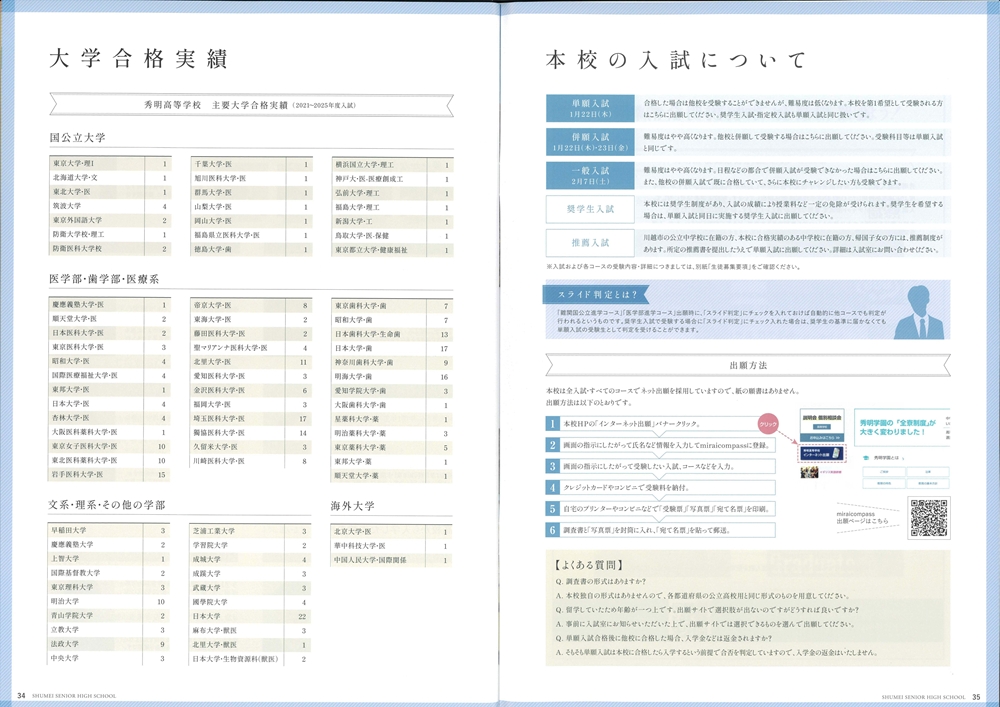The height and width of the screenshot is (707, 1000).
Task: Click the 防衛医科大学校 row
Action: tap(110, 249)
